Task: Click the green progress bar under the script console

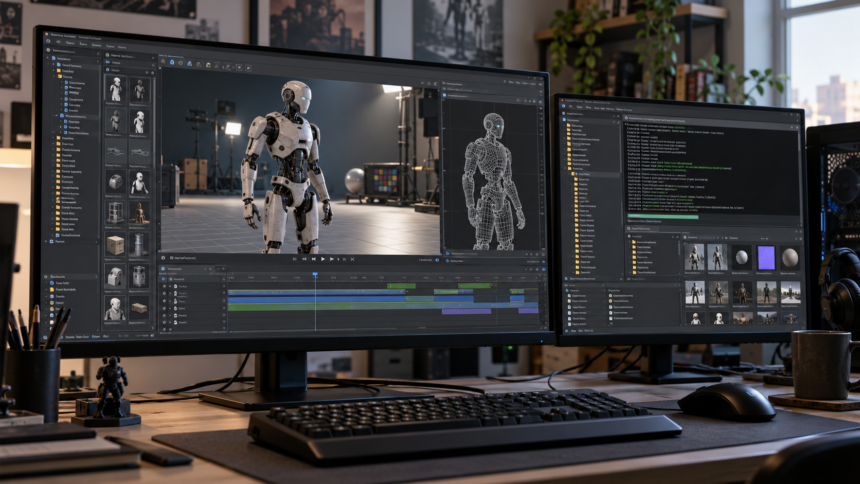Action: tap(663, 217)
